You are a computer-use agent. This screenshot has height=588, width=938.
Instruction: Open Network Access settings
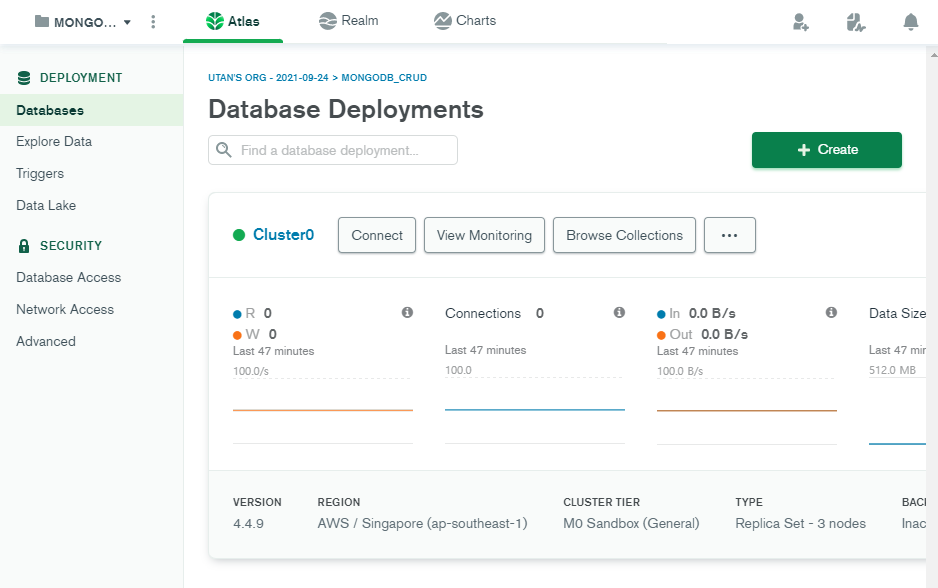point(65,309)
